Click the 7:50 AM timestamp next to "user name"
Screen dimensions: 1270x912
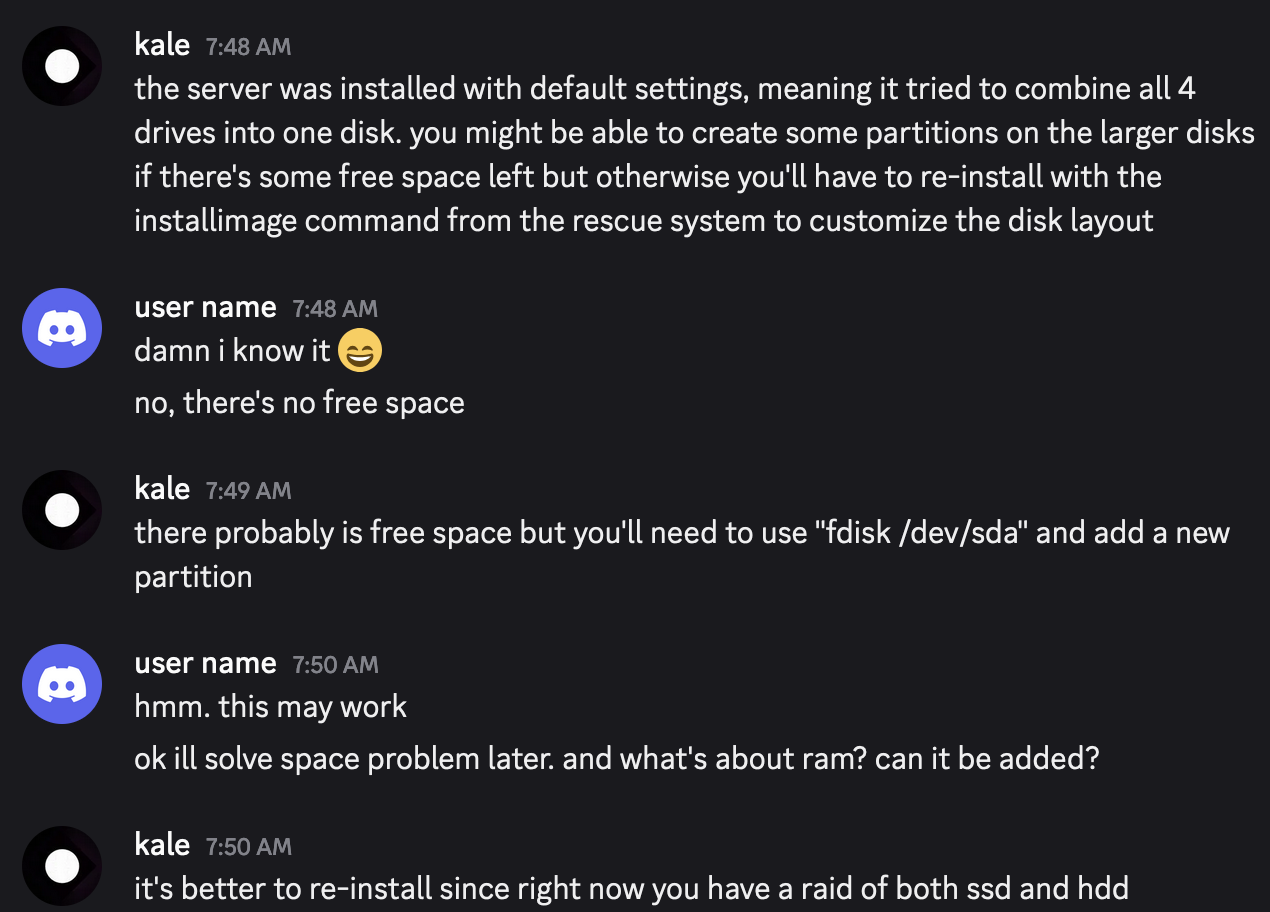pos(335,665)
